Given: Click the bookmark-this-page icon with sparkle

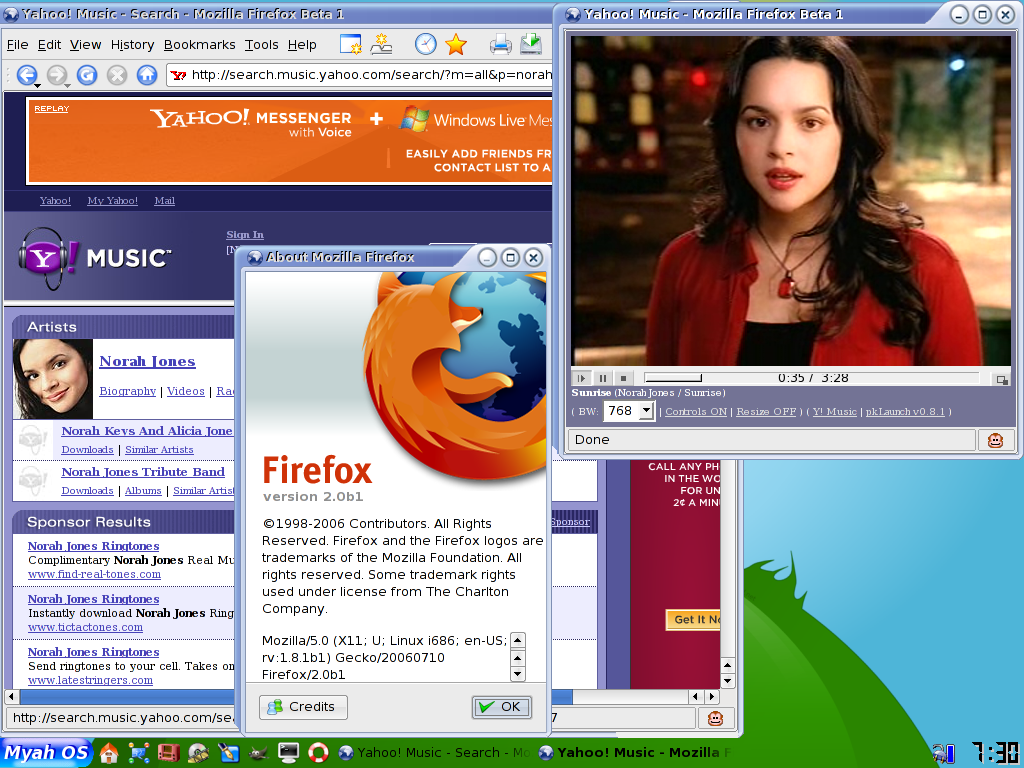Looking at the screenshot, I should (x=381, y=44).
